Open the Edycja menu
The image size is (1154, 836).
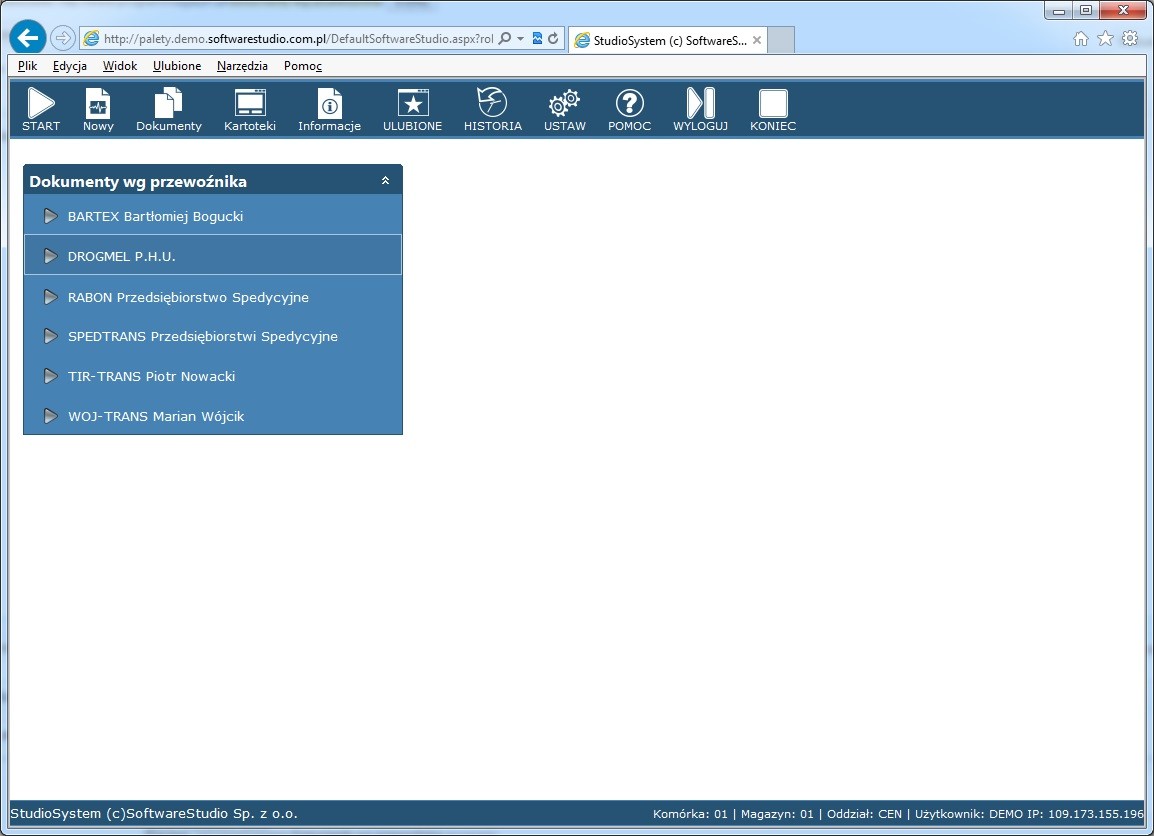(x=70, y=65)
